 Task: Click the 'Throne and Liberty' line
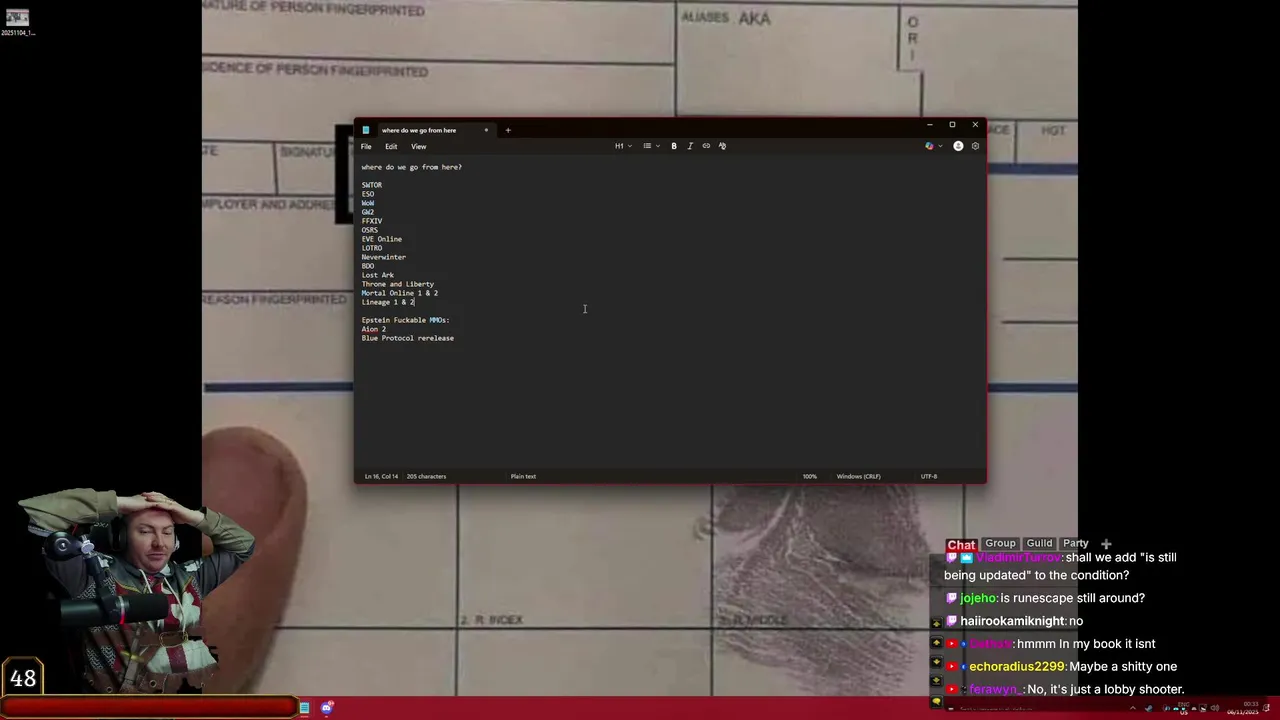pyautogui.click(x=398, y=284)
